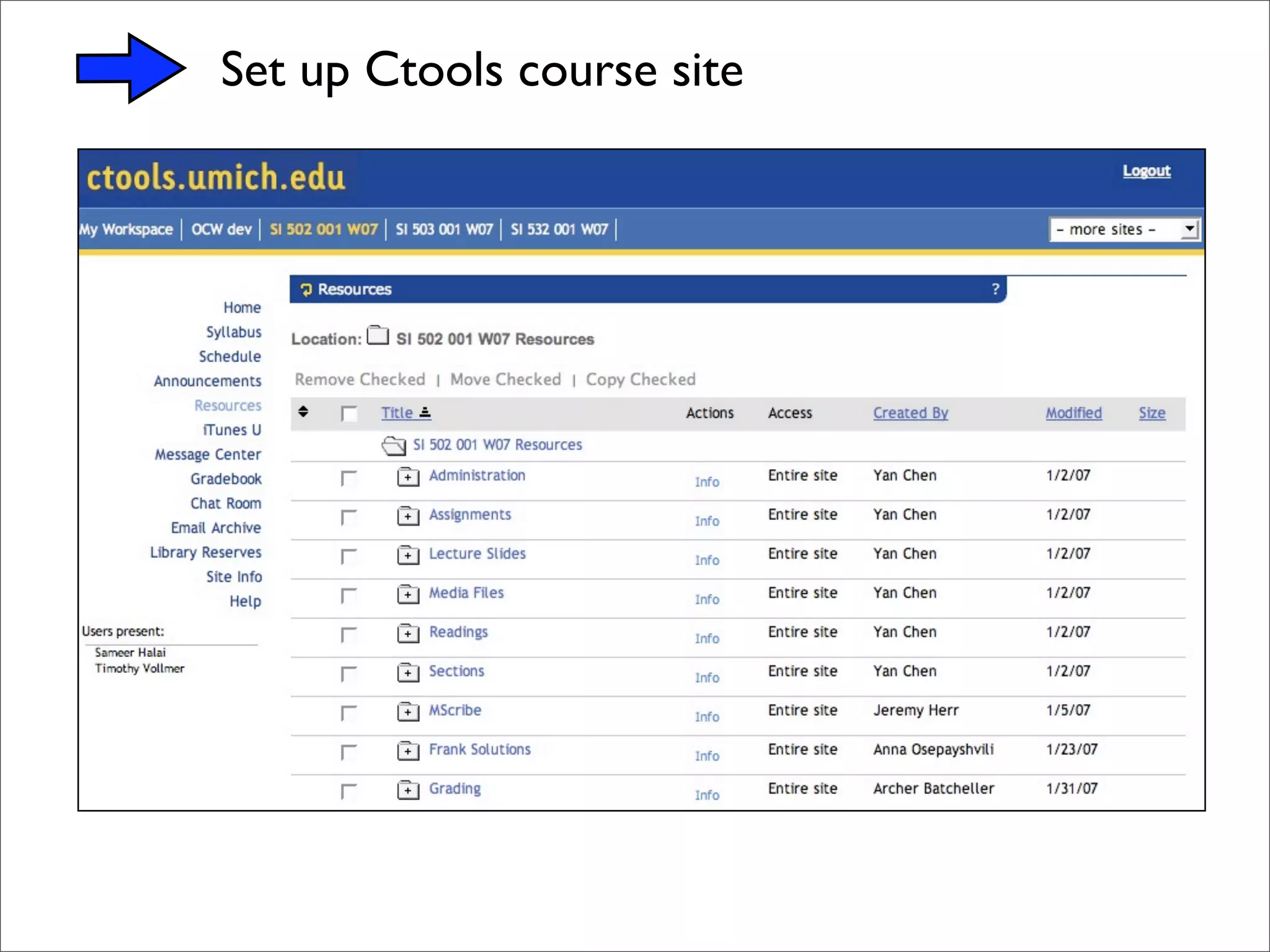Click the ctools.umich.edu logo
The image size is (1270, 952).
pyautogui.click(x=216, y=177)
